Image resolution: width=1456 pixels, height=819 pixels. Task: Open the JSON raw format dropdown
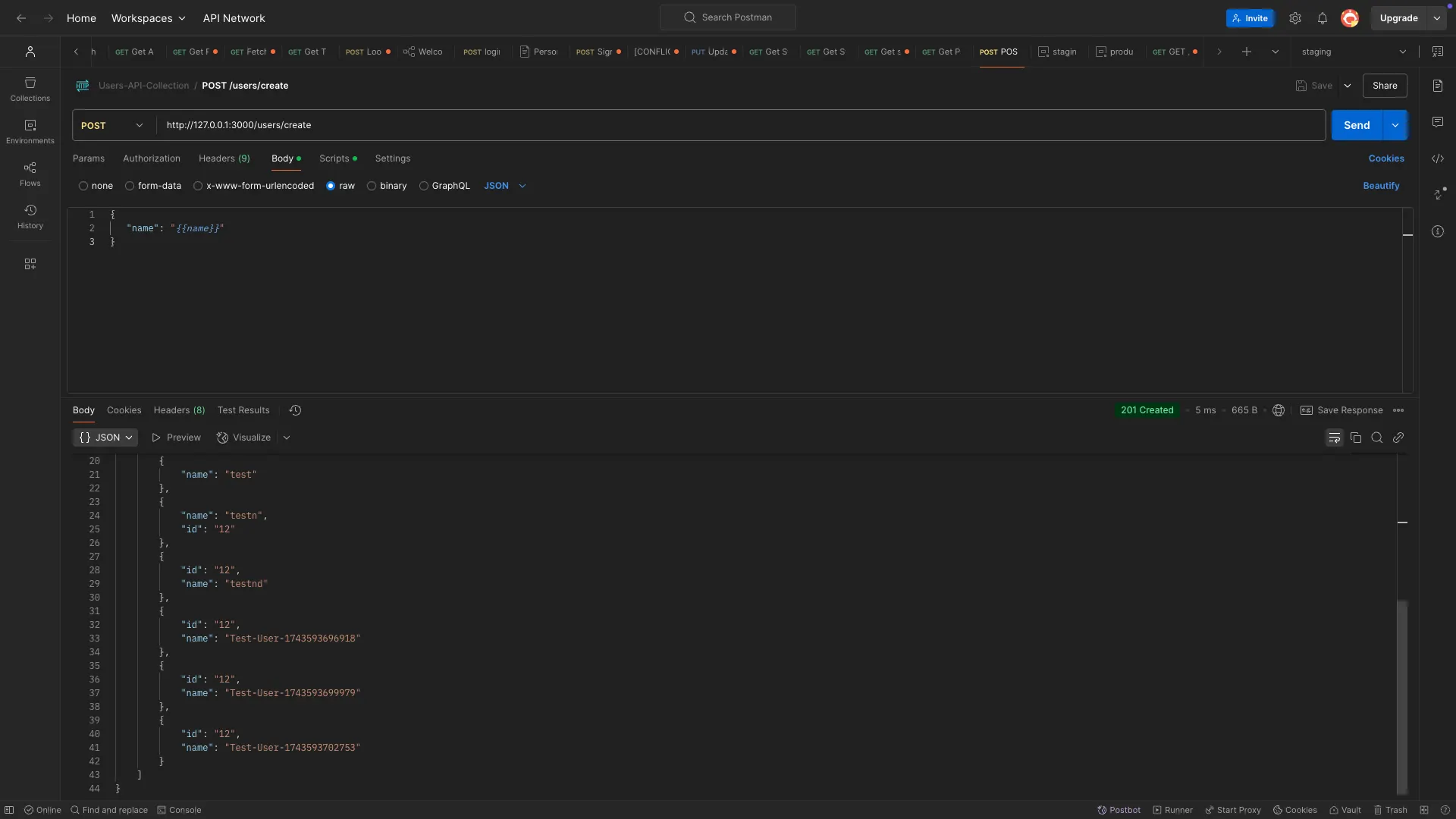click(505, 186)
